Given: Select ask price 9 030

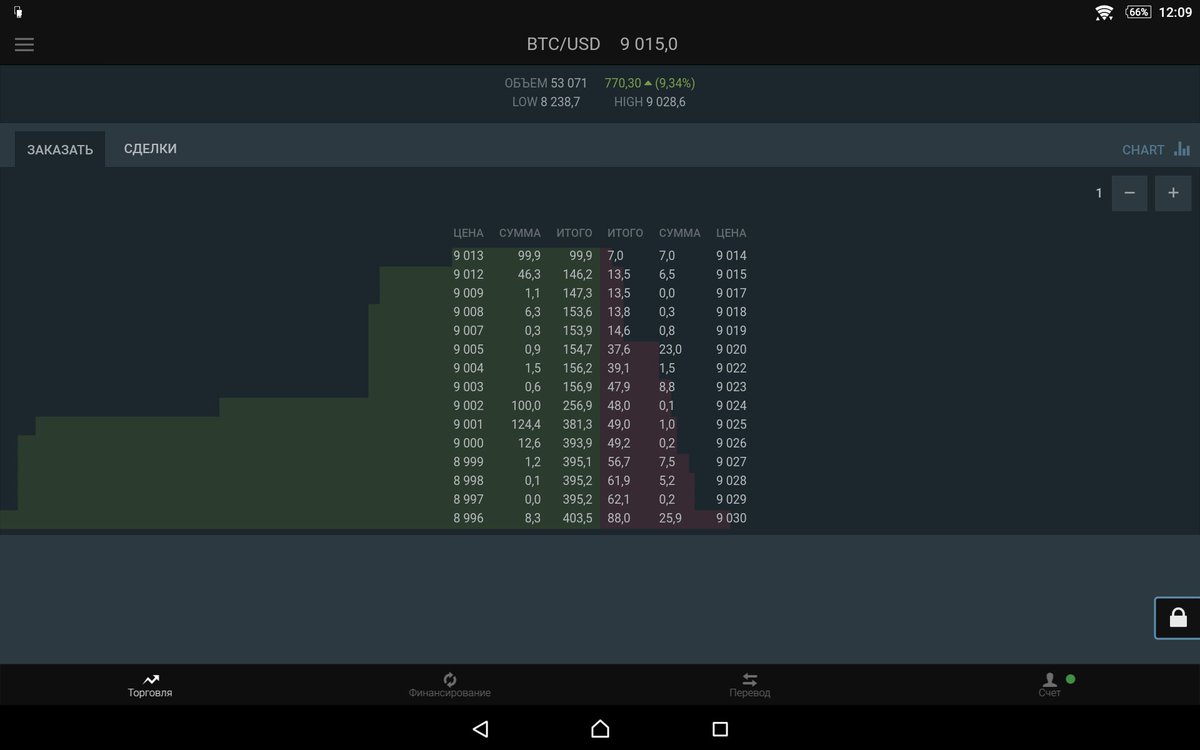Looking at the screenshot, I should 731,518.
